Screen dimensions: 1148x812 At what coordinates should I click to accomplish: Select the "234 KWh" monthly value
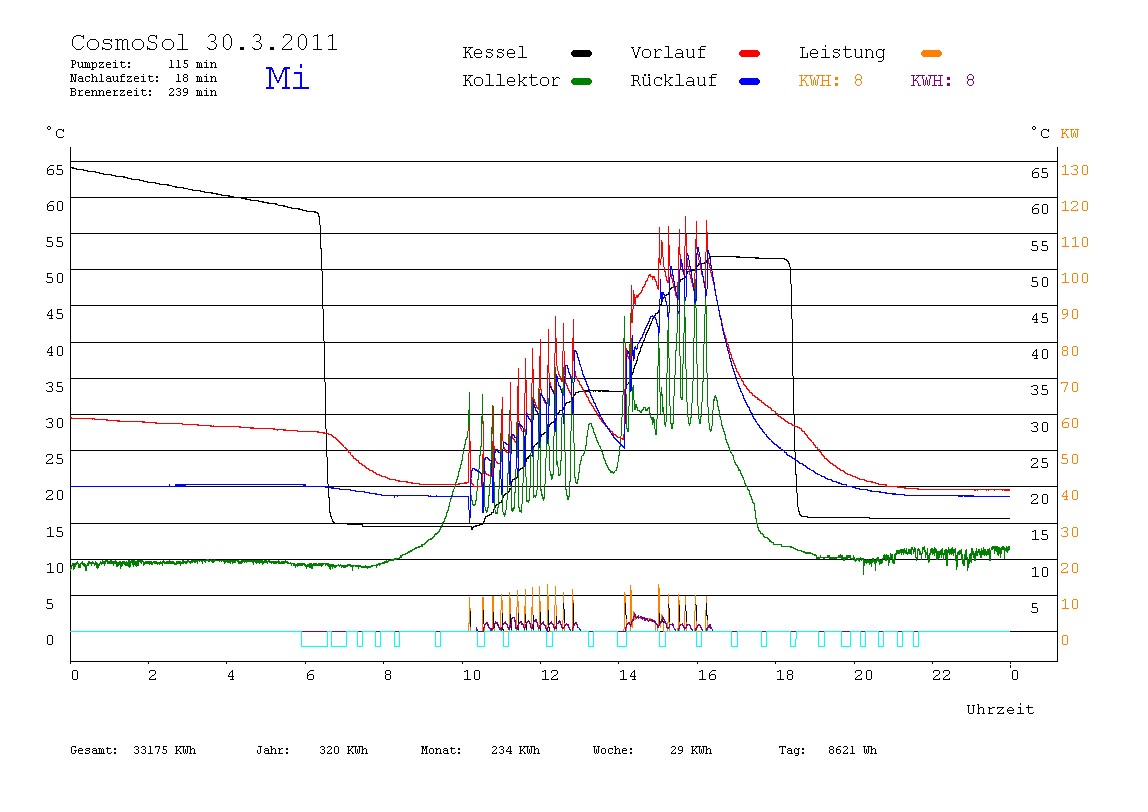click(515, 750)
